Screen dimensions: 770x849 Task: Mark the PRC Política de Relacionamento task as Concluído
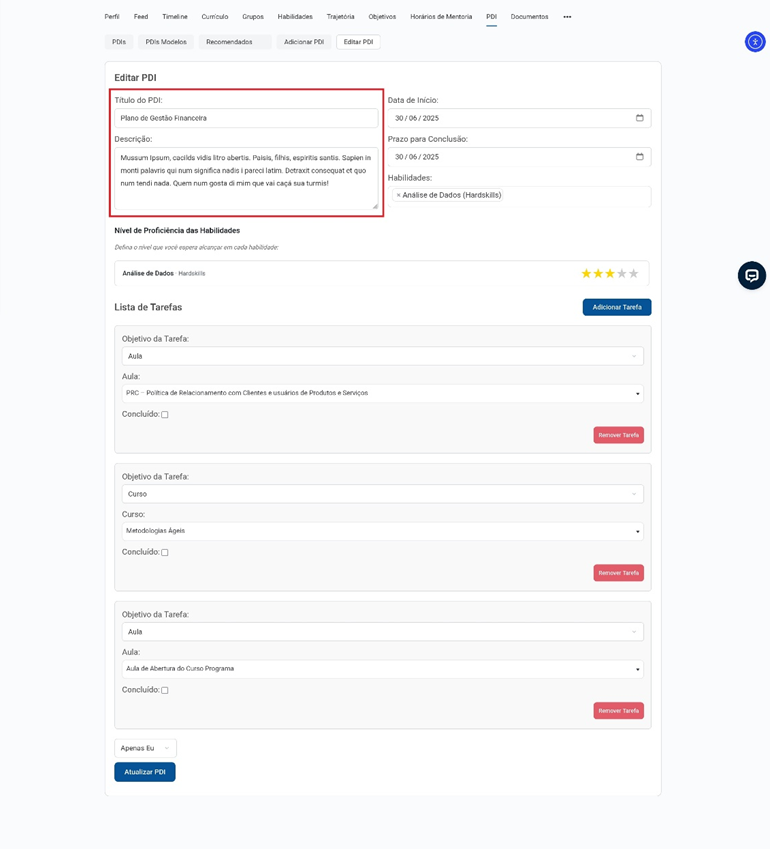(165, 415)
